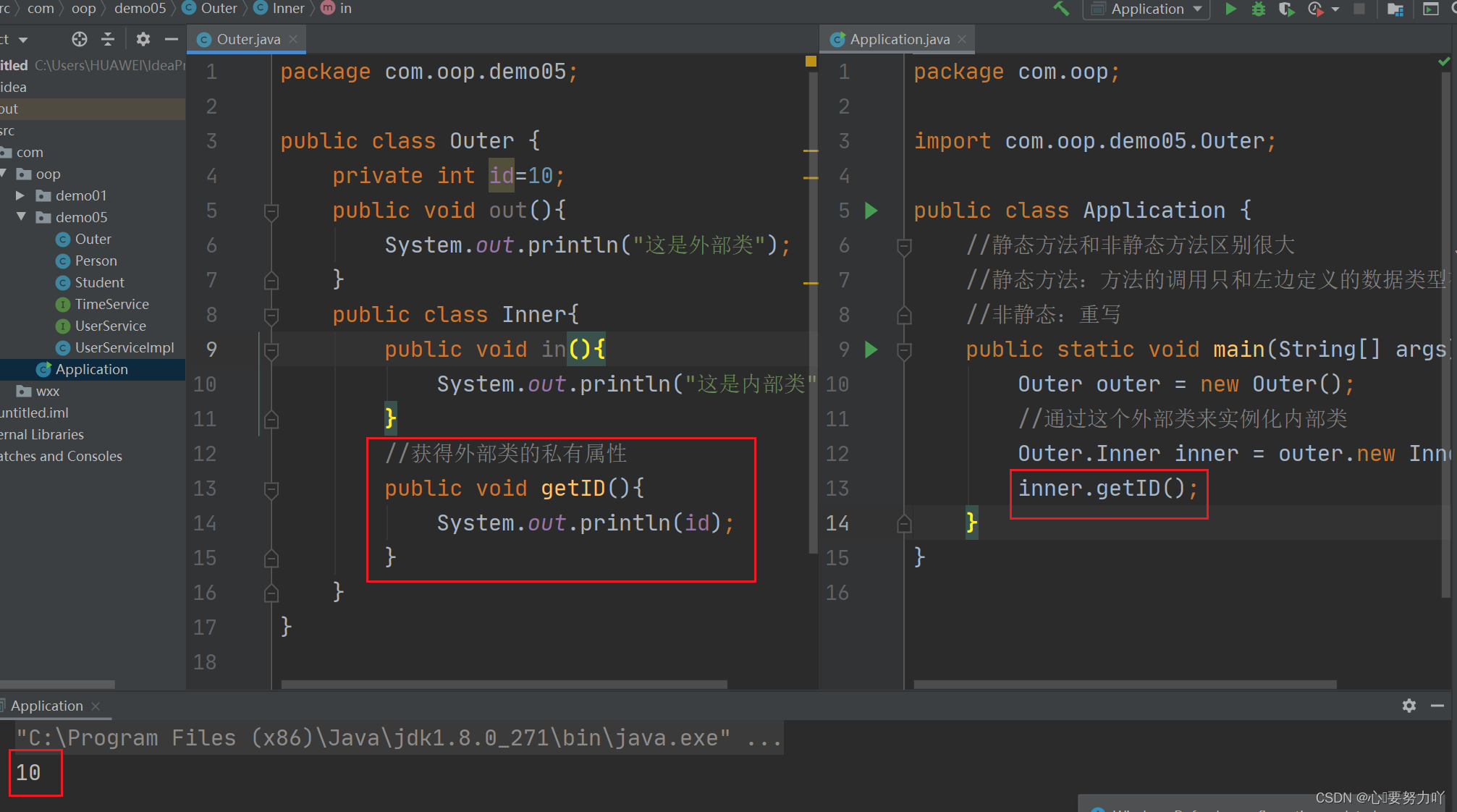Select External Libraries node
This screenshot has width=1457, height=812.
[x=42, y=434]
